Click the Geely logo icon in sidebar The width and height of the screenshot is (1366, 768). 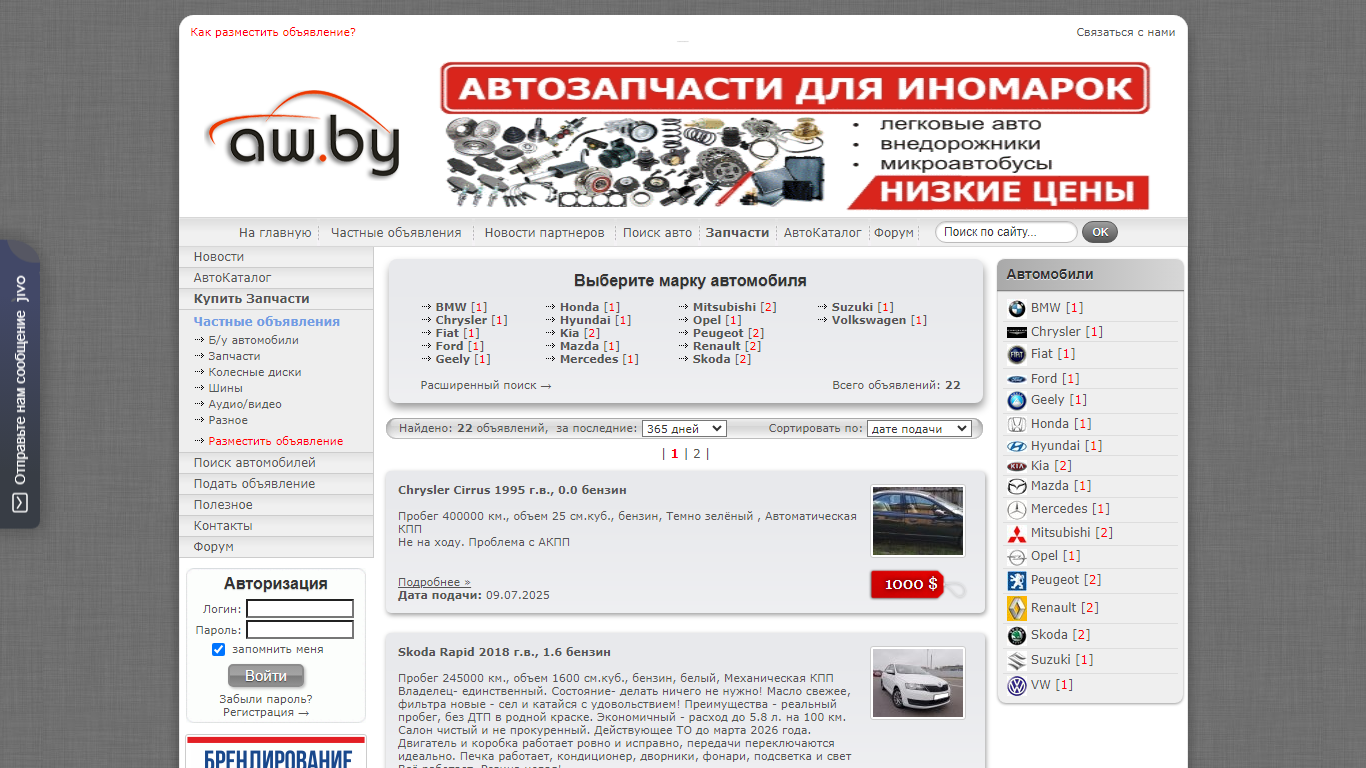[x=1016, y=401]
